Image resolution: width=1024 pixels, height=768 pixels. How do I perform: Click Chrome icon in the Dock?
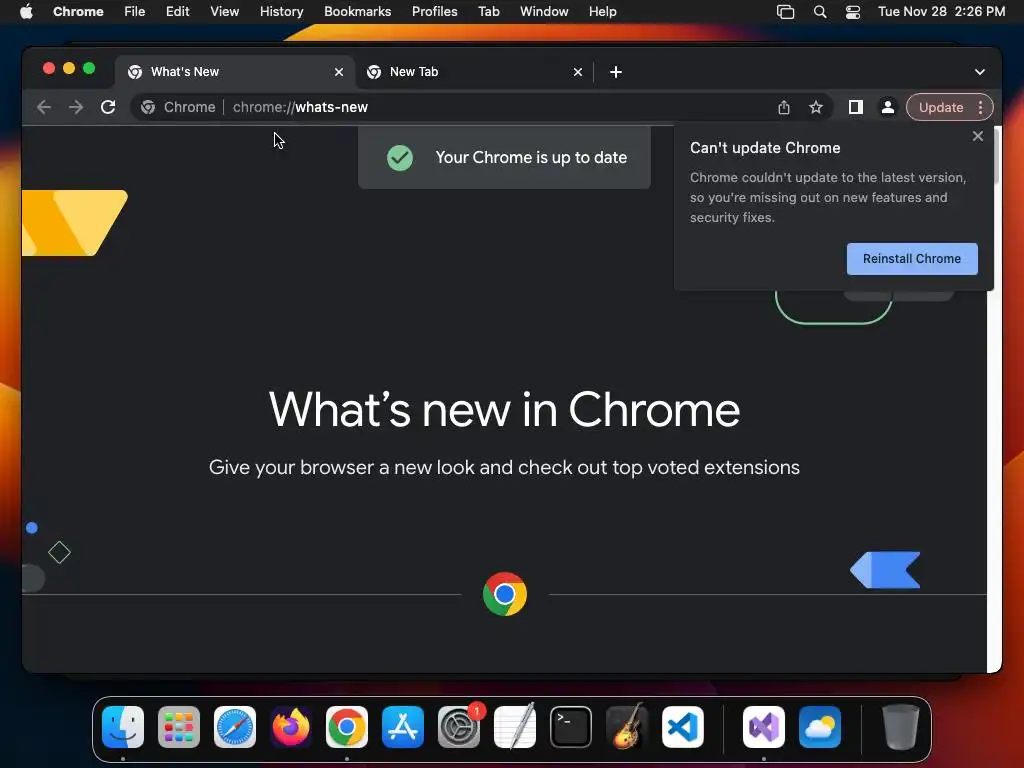tap(347, 727)
